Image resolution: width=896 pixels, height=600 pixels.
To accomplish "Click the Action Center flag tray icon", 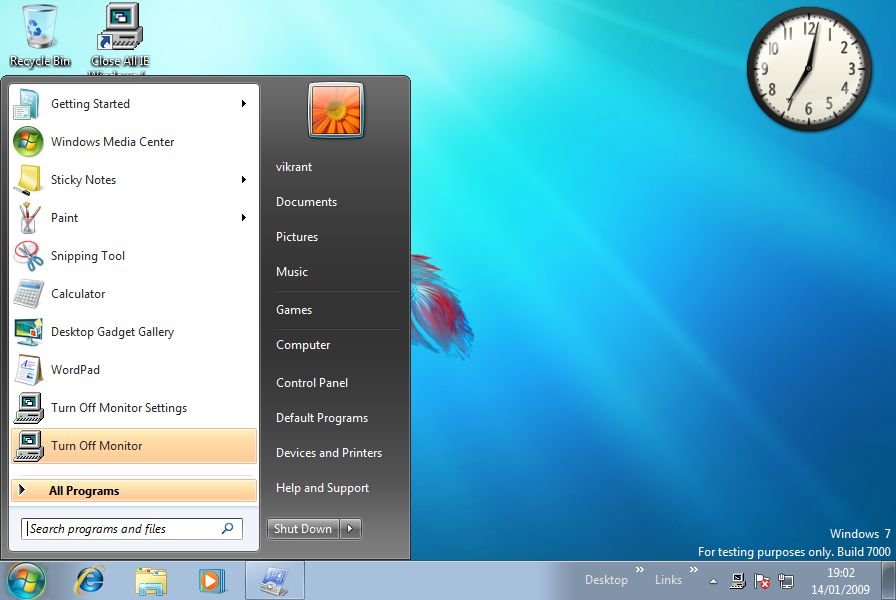I will pos(761,581).
